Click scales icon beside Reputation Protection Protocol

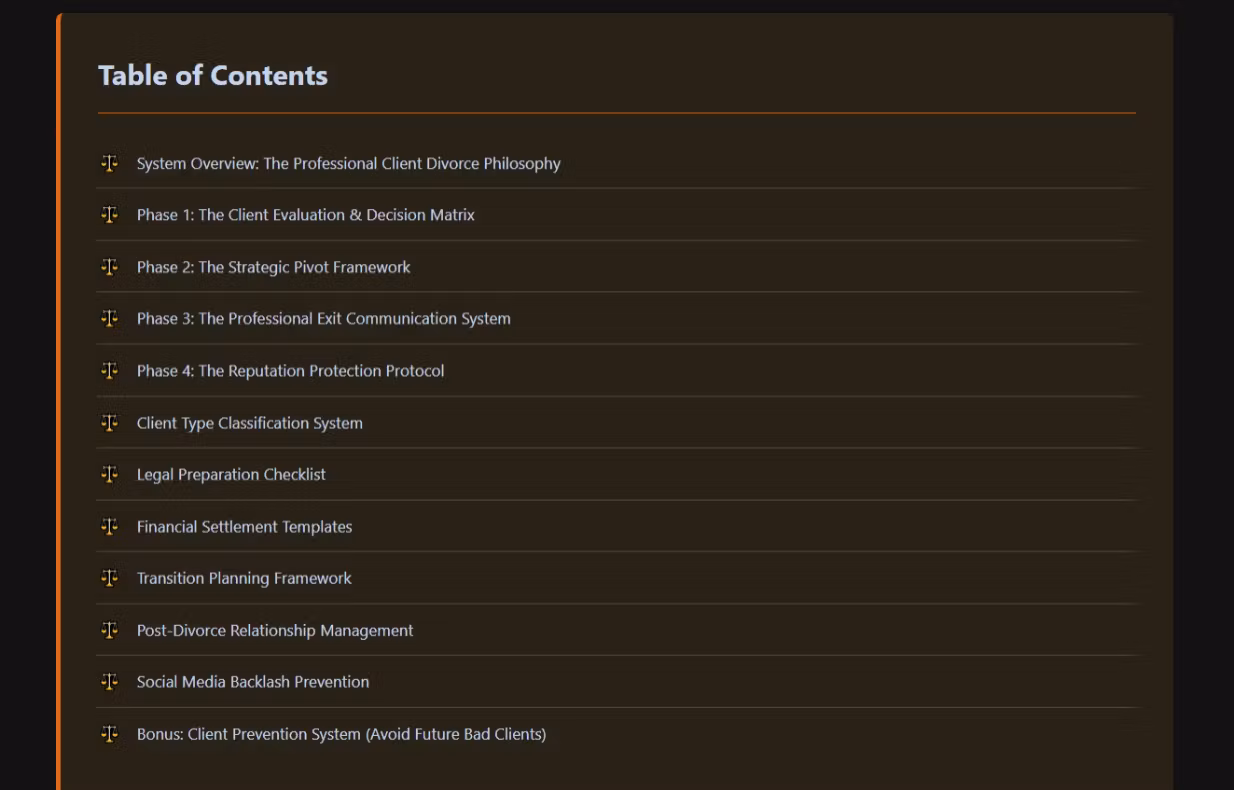tap(109, 371)
